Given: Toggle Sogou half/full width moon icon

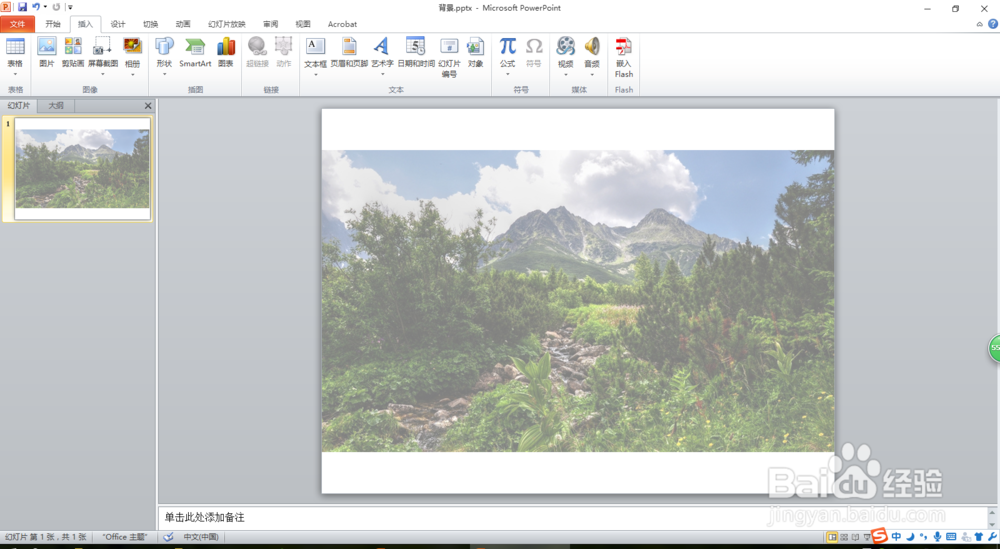Looking at the screenshot, I should 911,537.
